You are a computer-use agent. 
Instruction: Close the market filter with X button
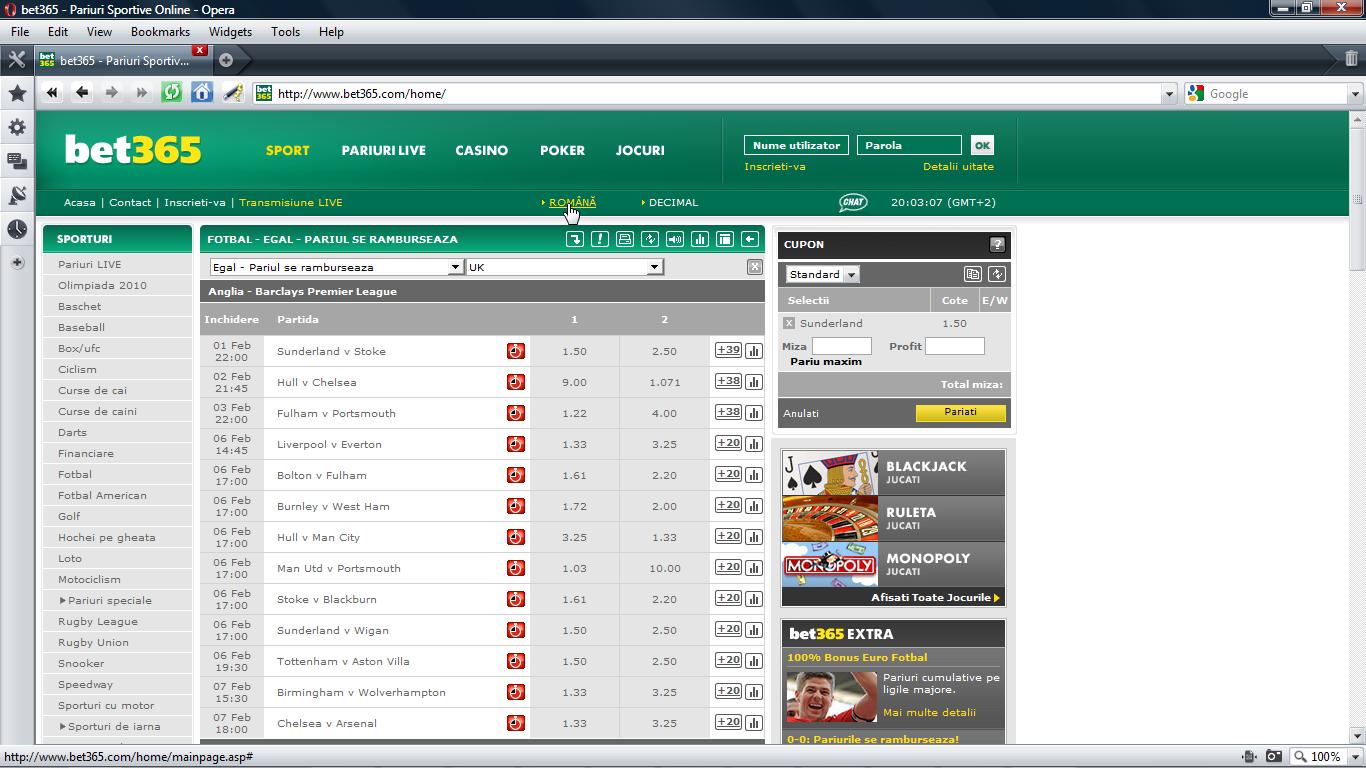pyautogui.click(x=755, y=267)
